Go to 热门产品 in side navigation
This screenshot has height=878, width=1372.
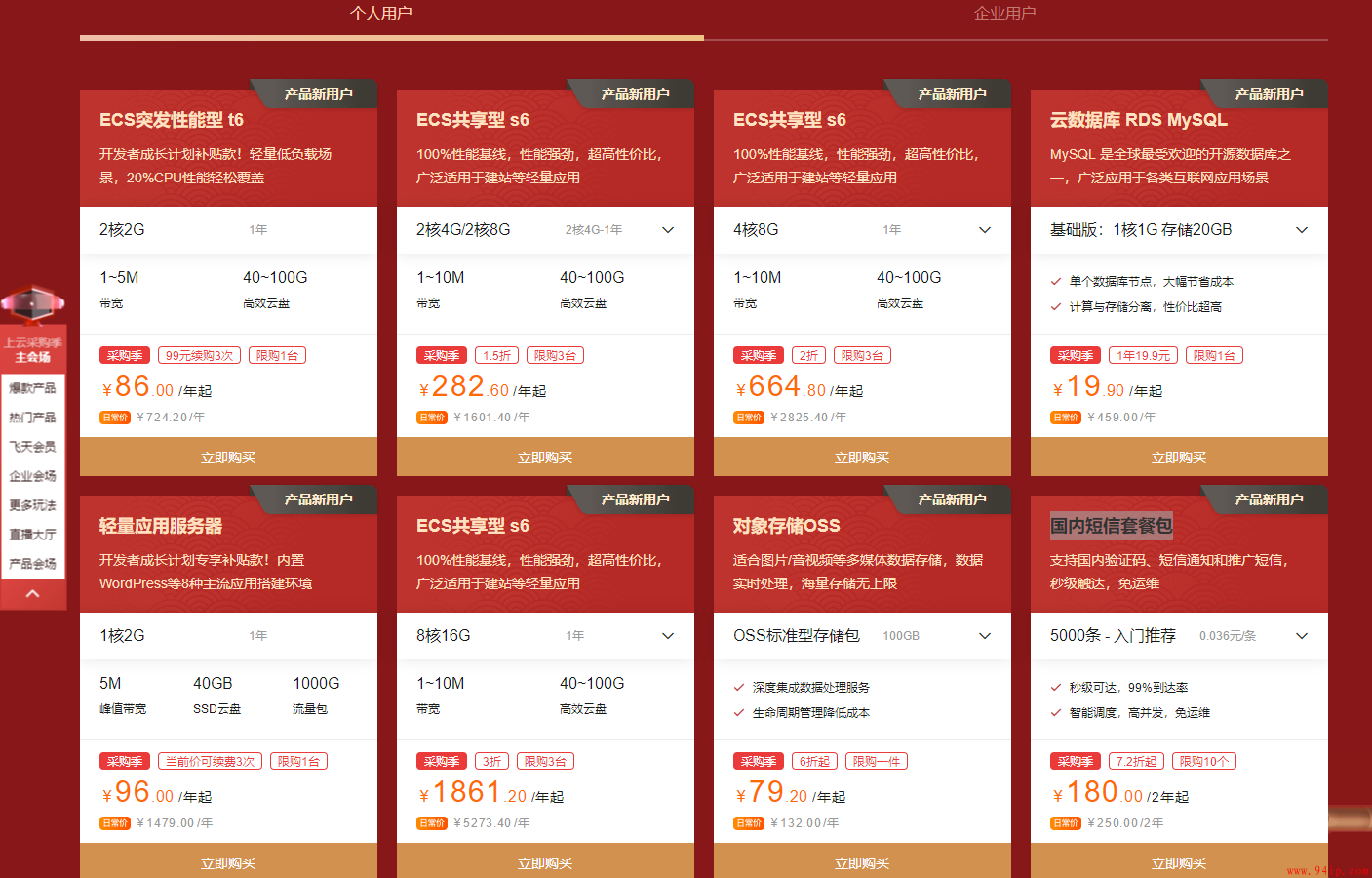(32, 418)
